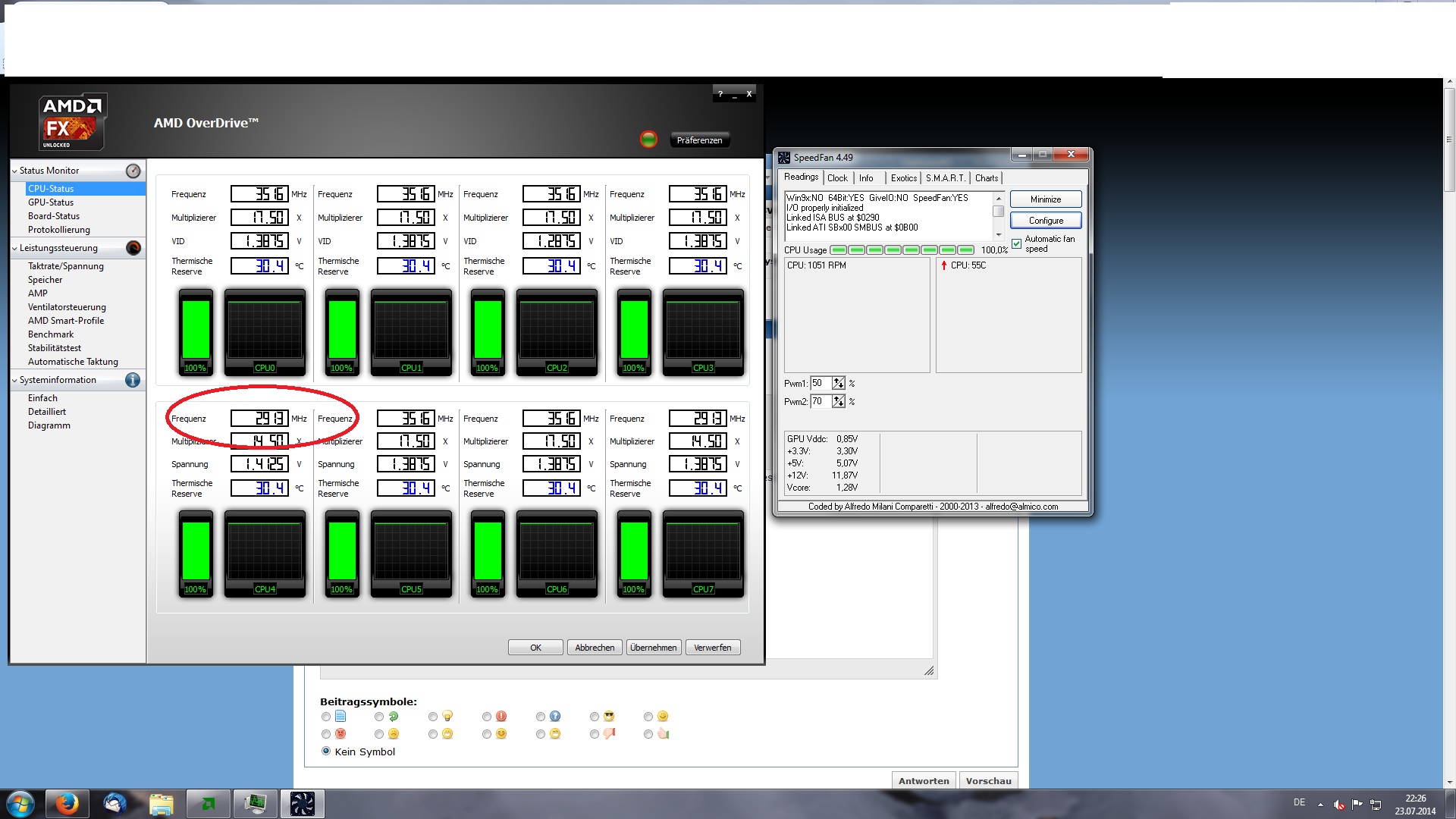Open Firefox from the taskbar
This screenshot has height=819, width=1456.
tap(67, 804)
